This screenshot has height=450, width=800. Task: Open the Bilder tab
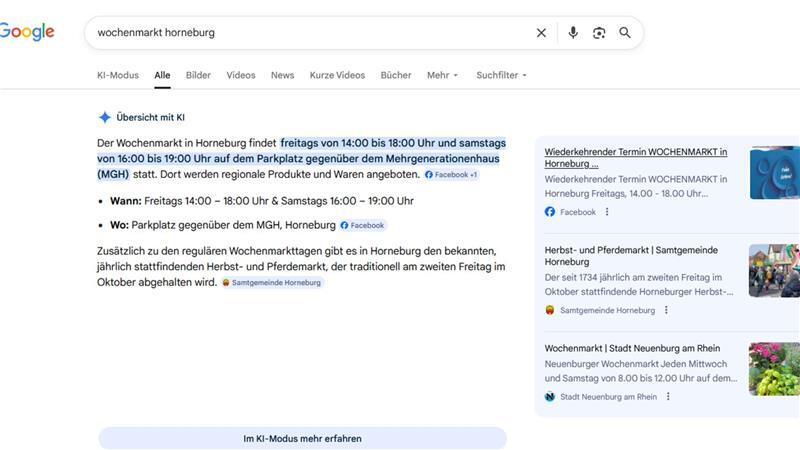(198, 75)
